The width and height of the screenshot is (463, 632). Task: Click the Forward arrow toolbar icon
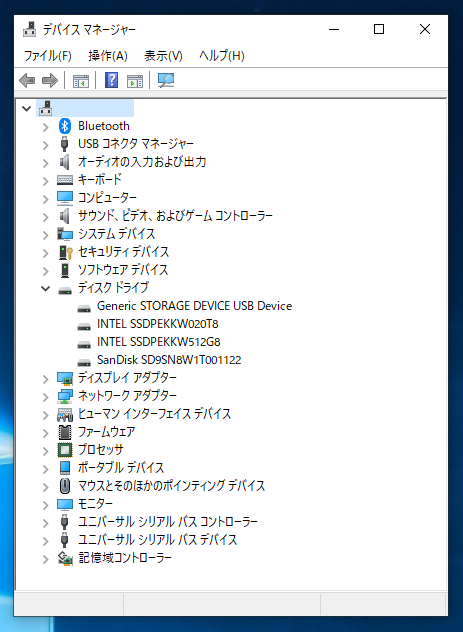[x=50, y=81]
